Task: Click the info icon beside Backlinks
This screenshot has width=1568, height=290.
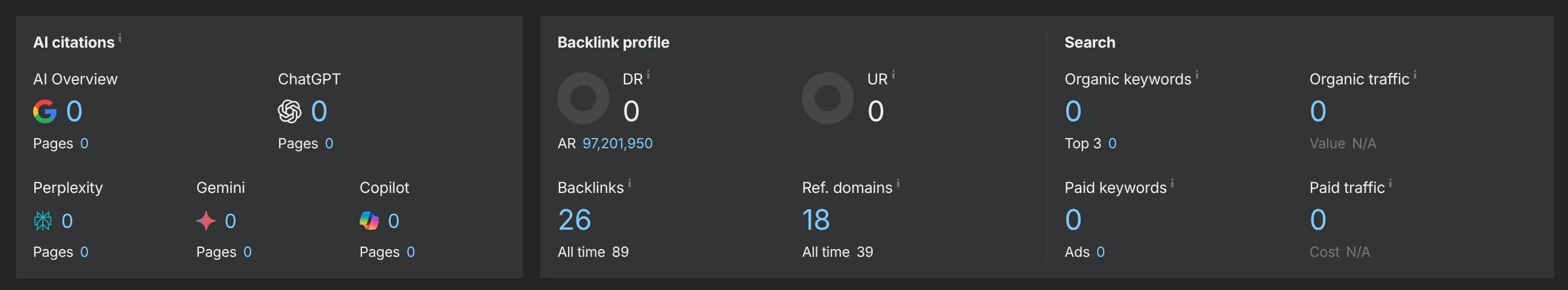Action: tap(629, 183)
